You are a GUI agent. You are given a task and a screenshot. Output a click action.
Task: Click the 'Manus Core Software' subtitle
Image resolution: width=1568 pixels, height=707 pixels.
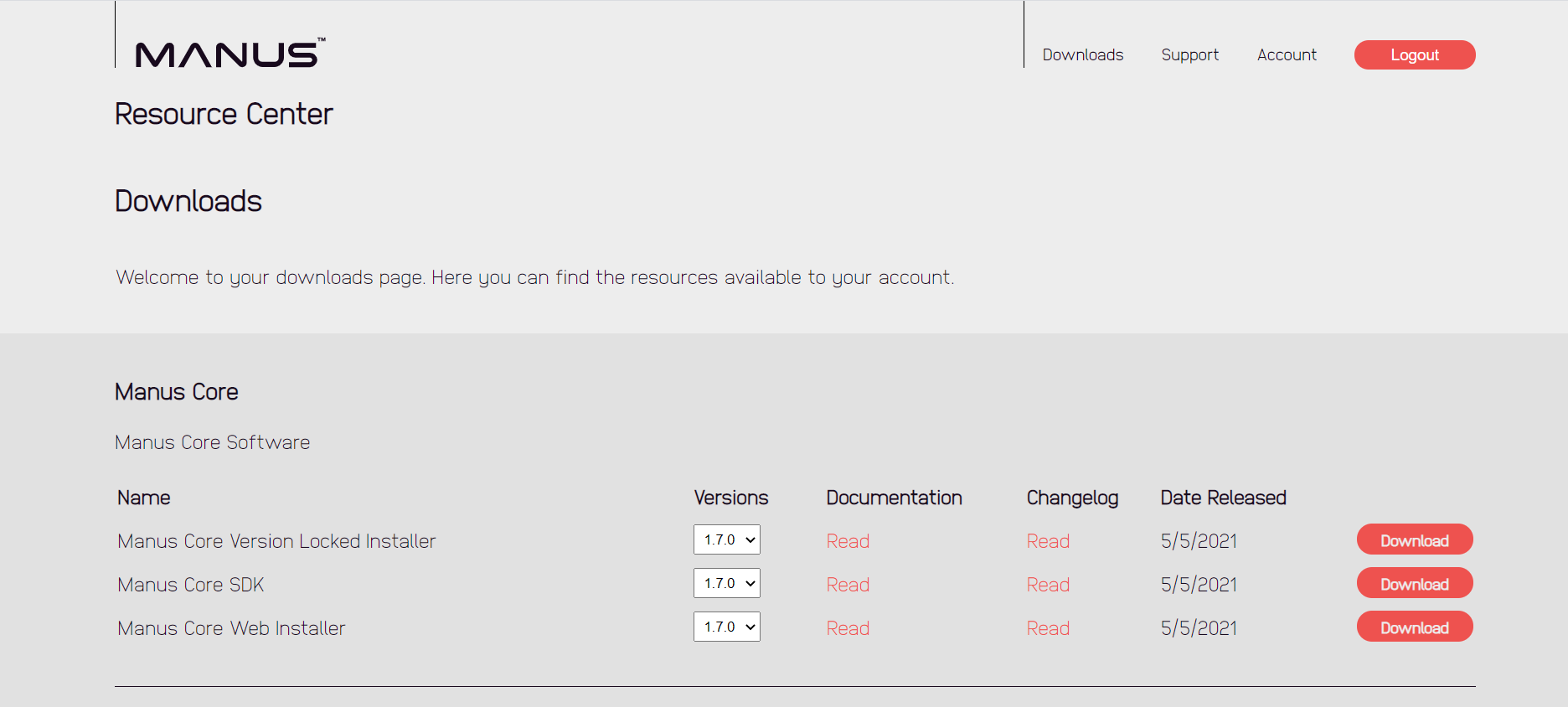(x=212, y=442)
